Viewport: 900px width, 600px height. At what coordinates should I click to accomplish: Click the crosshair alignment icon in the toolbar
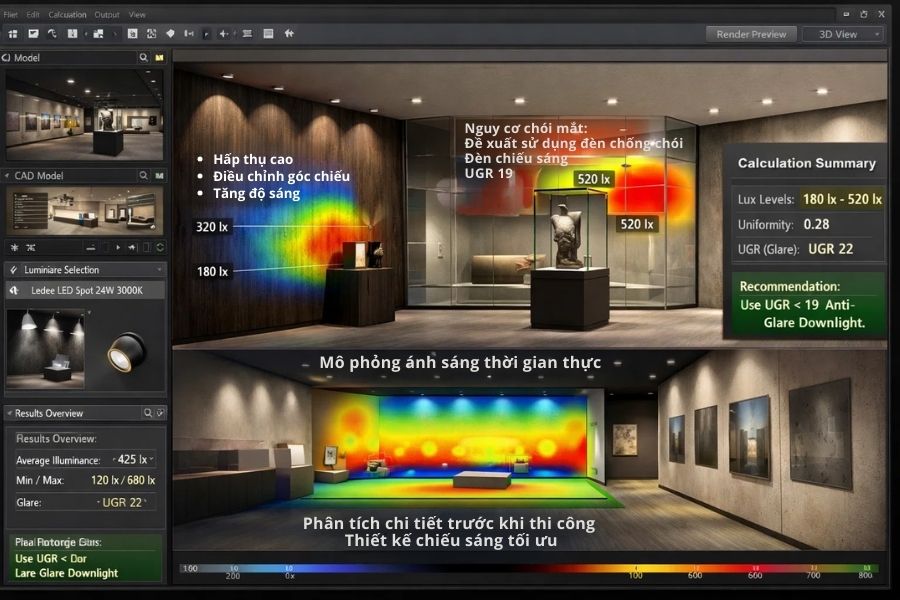pyautogui.click(x=223, y=33)
